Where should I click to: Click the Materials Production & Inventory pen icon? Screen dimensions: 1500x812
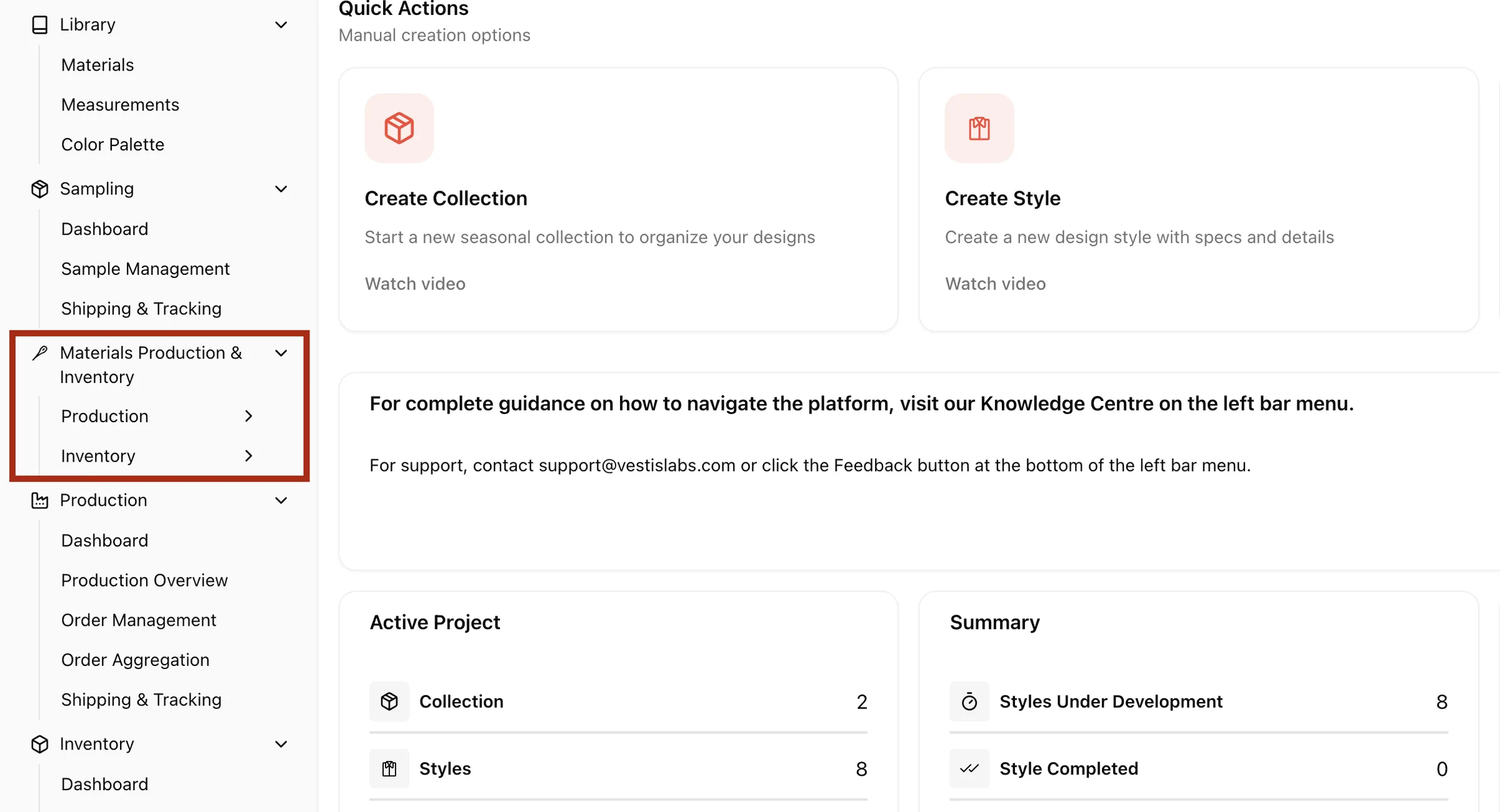(x=40, y=353)
